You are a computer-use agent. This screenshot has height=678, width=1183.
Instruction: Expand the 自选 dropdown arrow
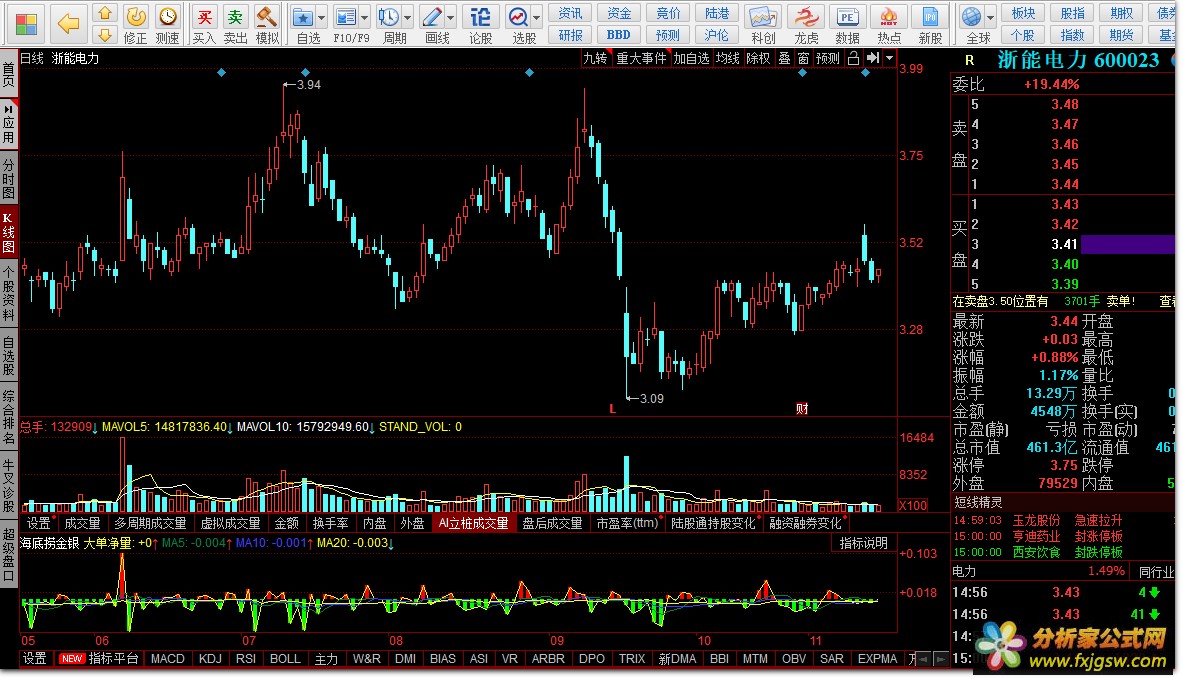322,17
